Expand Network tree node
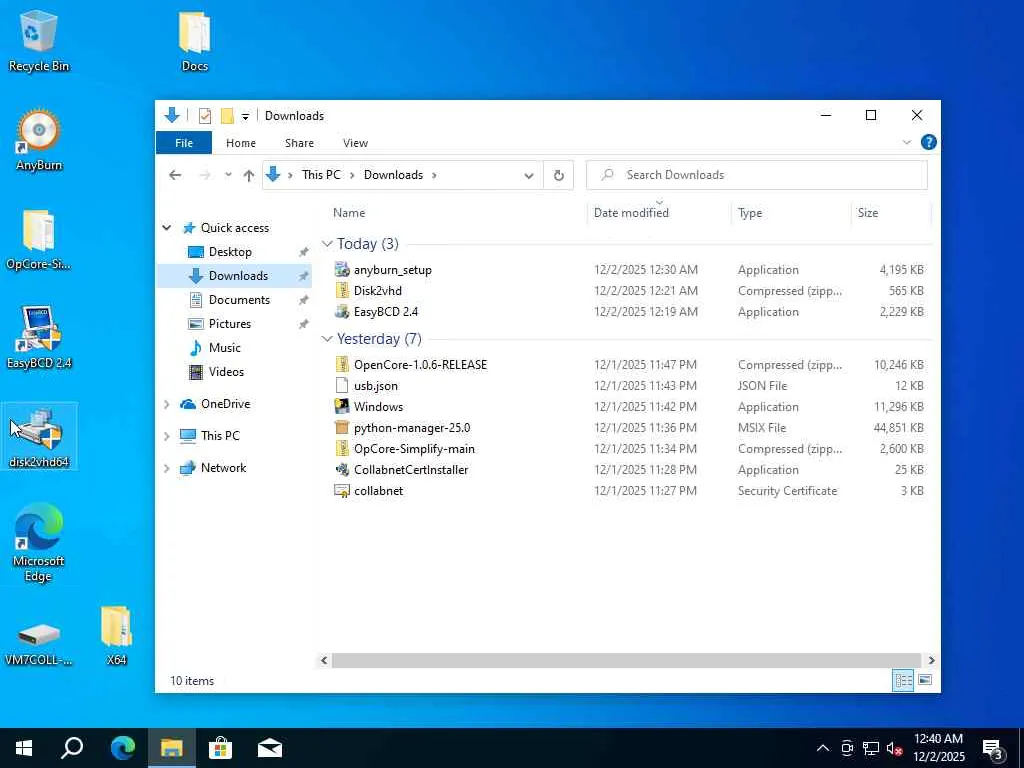 (167, 468)
